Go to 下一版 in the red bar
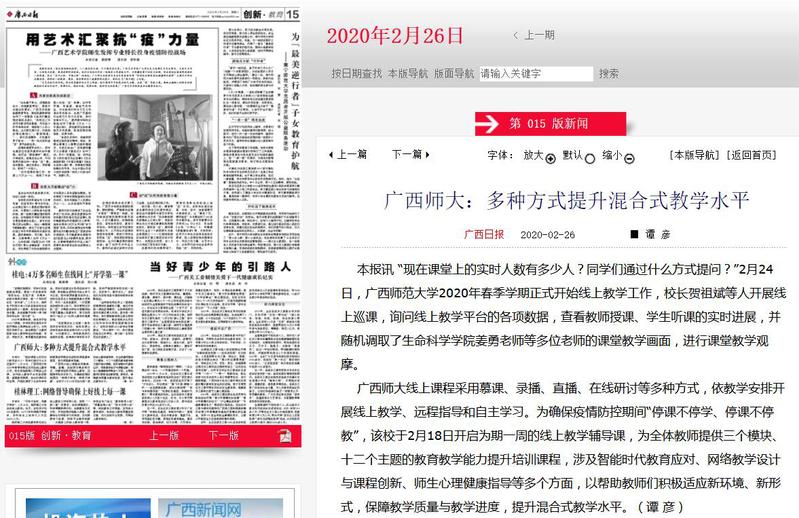799x518 pixels. click(x=223, y=436)
